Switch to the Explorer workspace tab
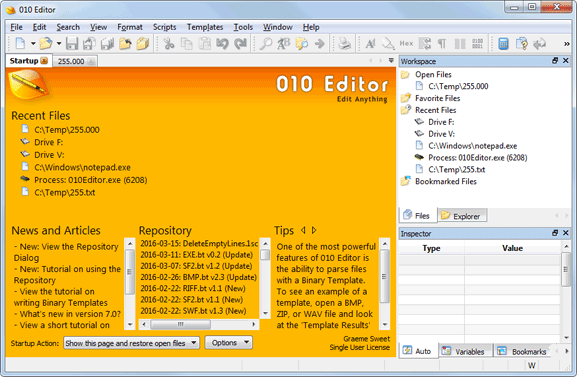This screenshot has height=377, width=577. [463, 216]
